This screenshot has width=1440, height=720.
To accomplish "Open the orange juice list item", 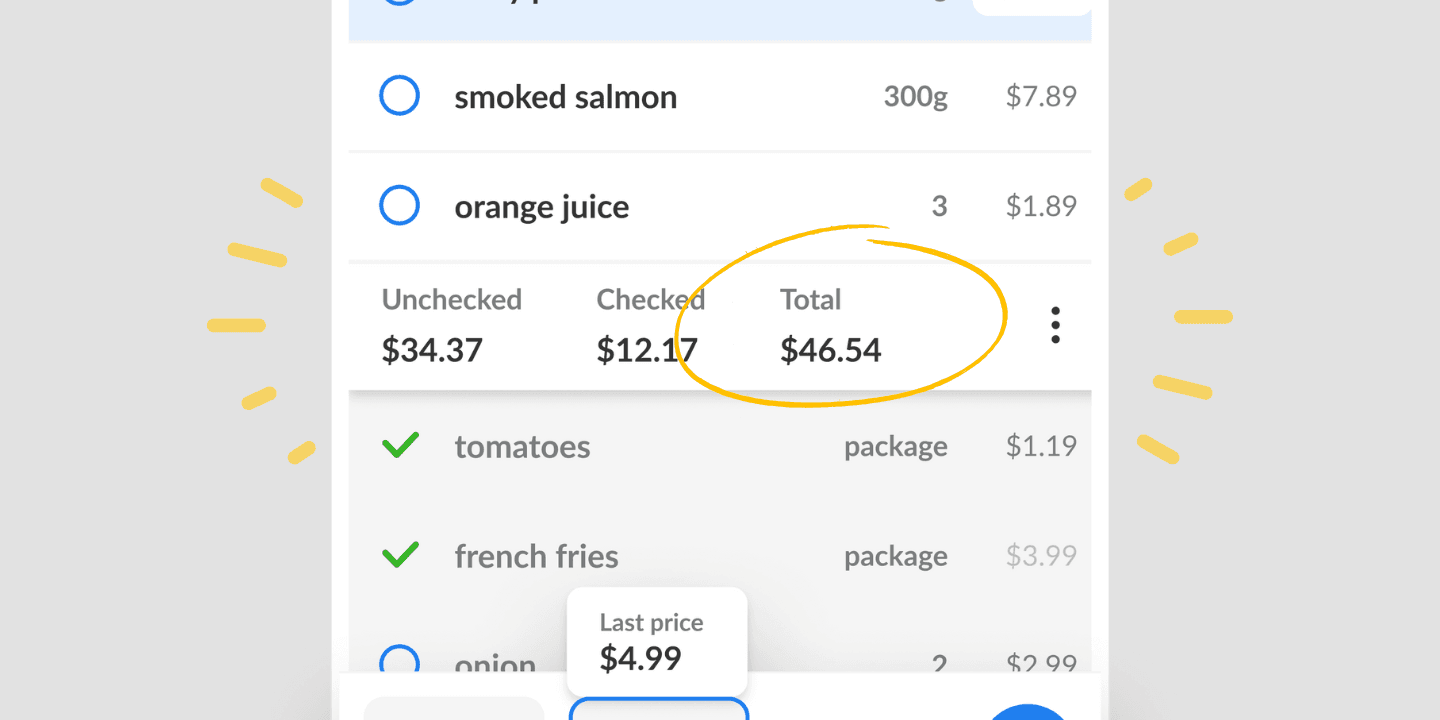I will (x=541, y=207).
